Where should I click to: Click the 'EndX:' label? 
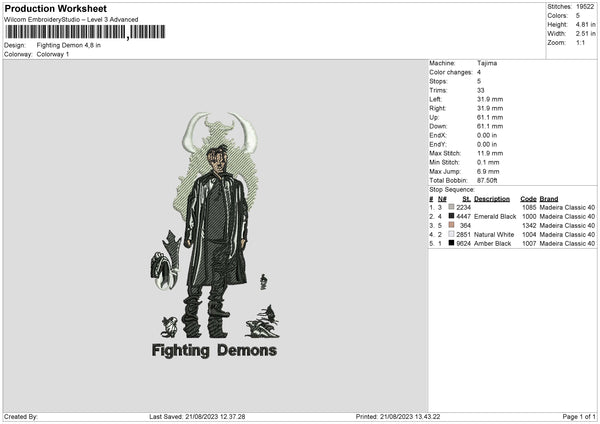(x=438, y=135)
